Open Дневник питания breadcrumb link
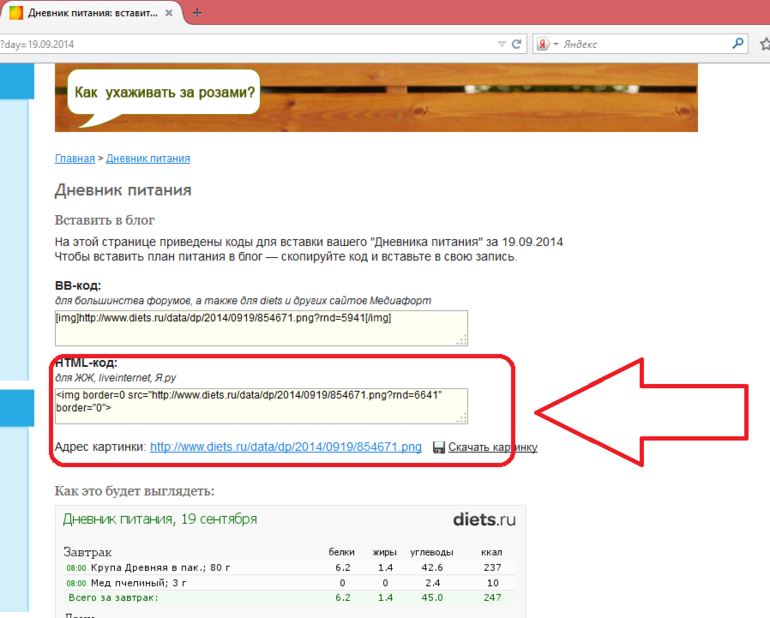770x618 pixels. 148,158
